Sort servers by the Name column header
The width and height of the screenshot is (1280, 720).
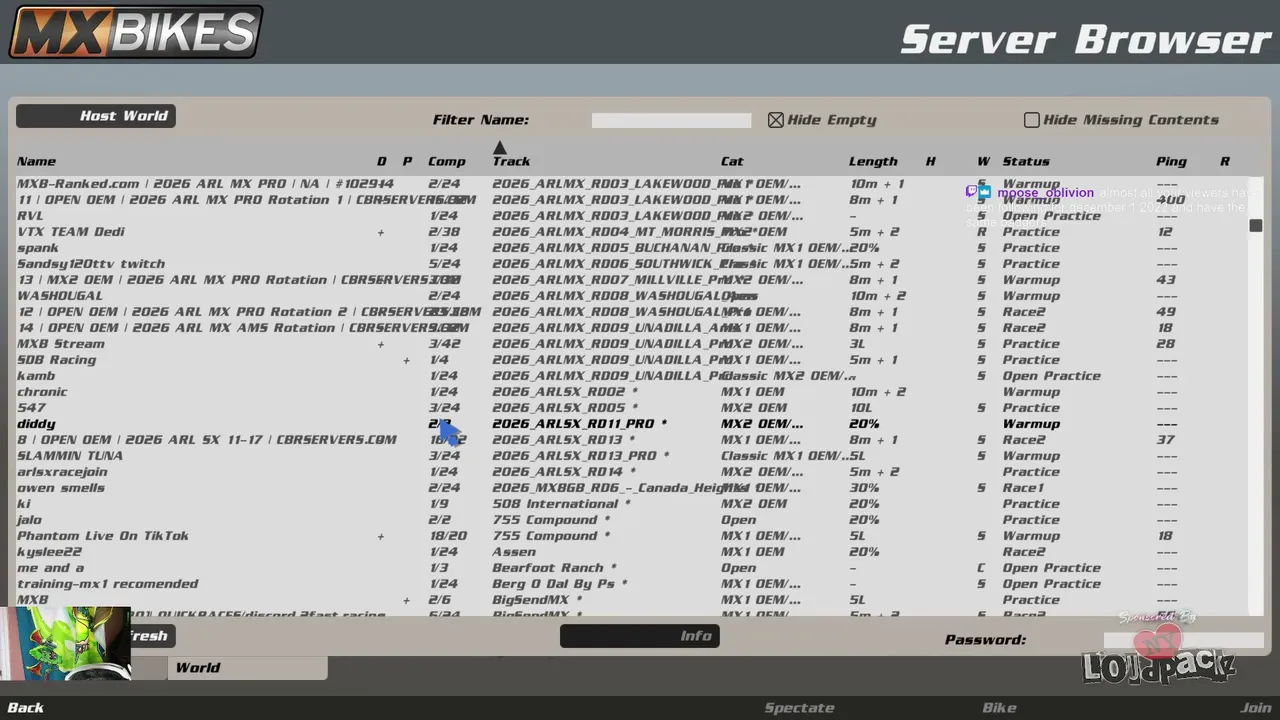click(x=36, y=161)
